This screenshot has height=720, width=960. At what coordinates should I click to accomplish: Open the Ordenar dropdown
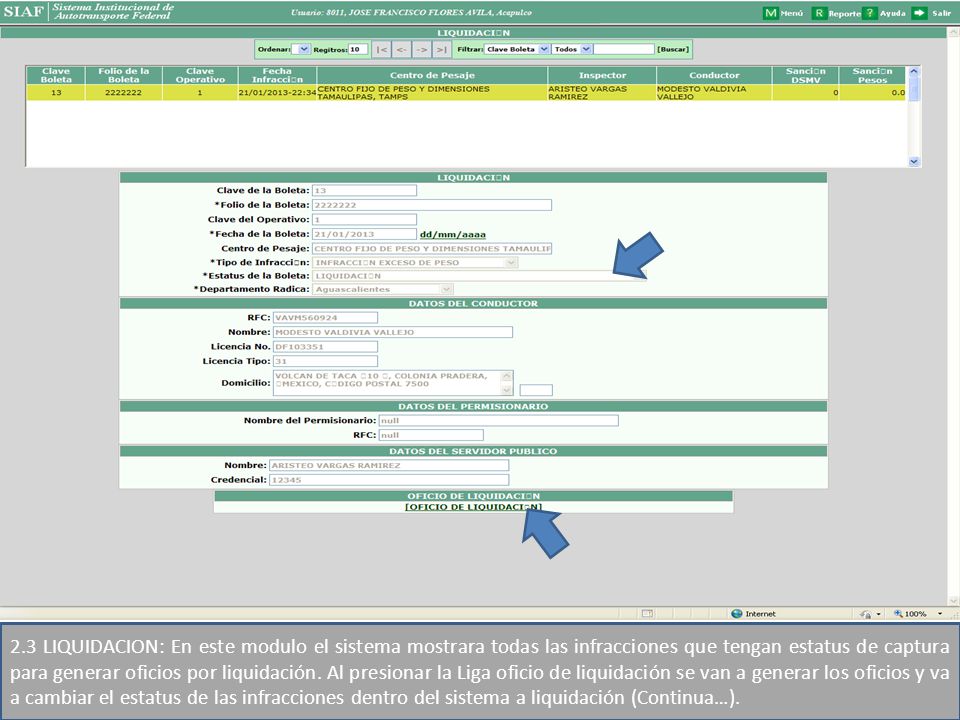point(301,49)
